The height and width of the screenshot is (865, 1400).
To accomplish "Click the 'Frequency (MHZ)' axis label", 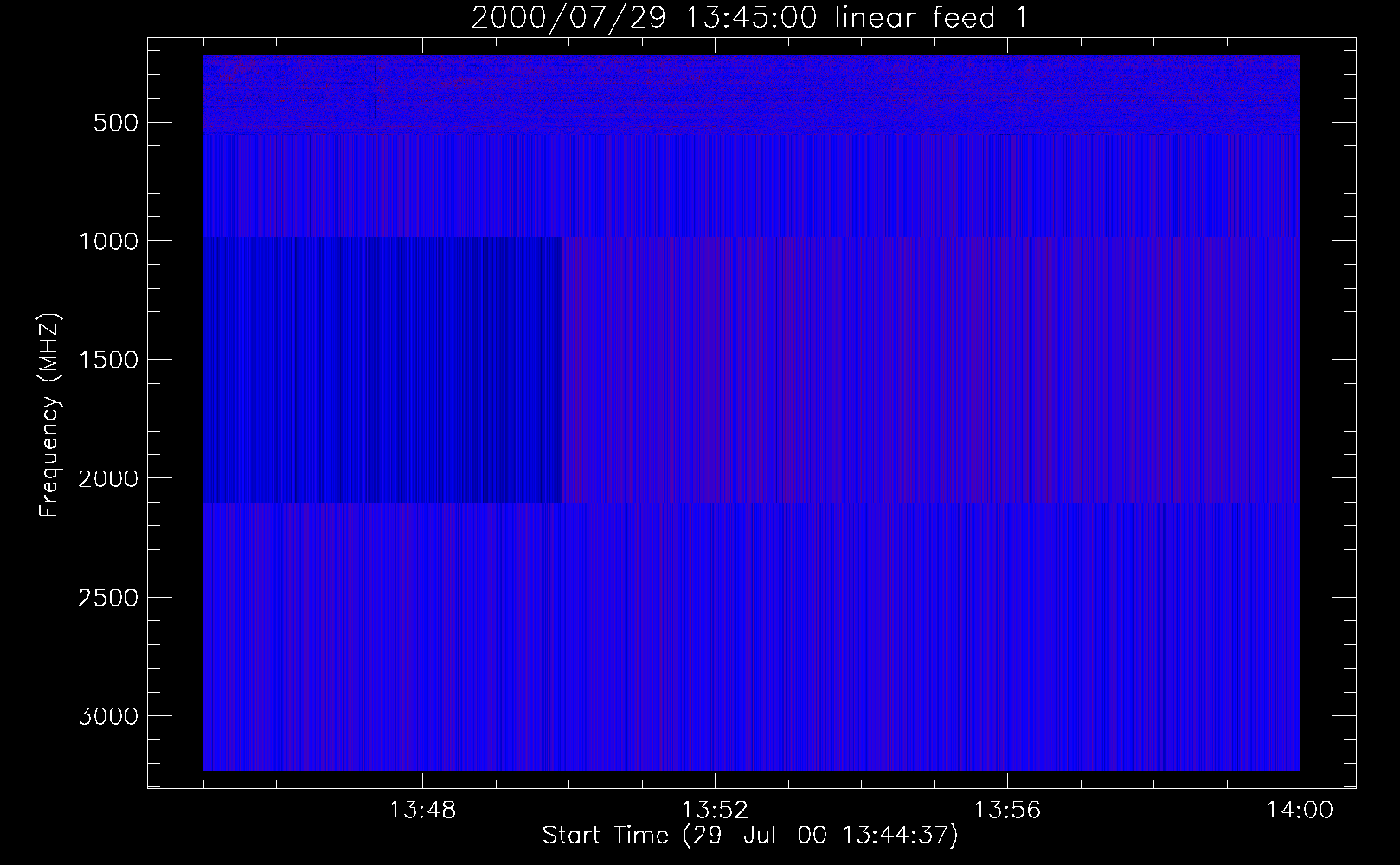I will pos(48,415).
